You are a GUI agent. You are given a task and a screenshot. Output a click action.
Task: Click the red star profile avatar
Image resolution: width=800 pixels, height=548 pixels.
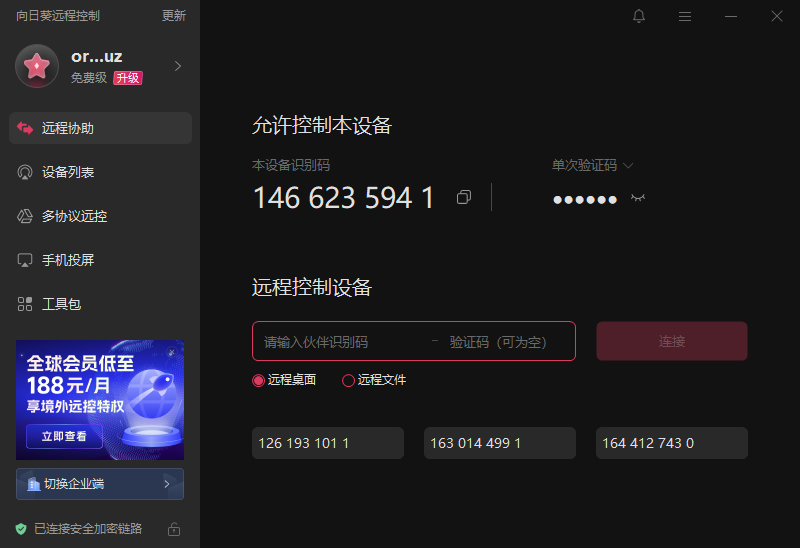(37, 66)
